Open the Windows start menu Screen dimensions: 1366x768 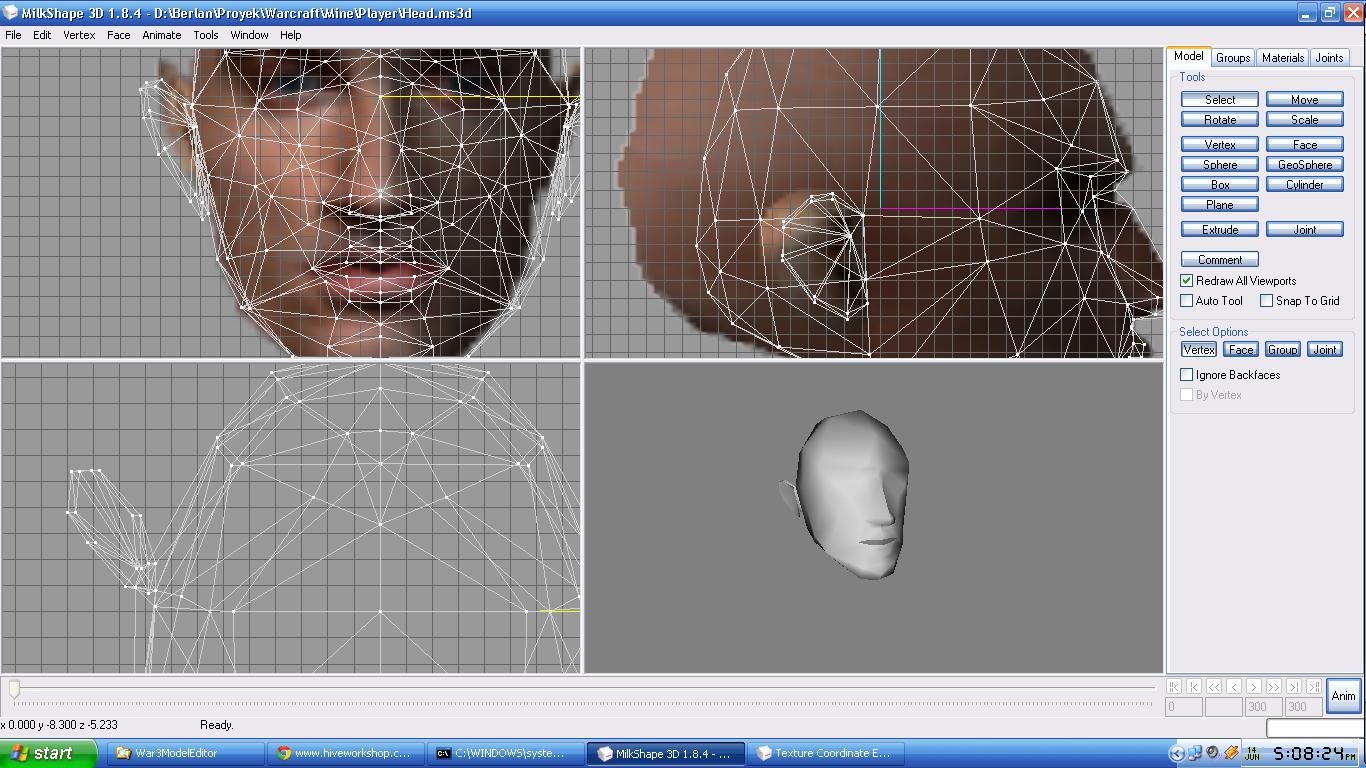(x=48, y=753)
